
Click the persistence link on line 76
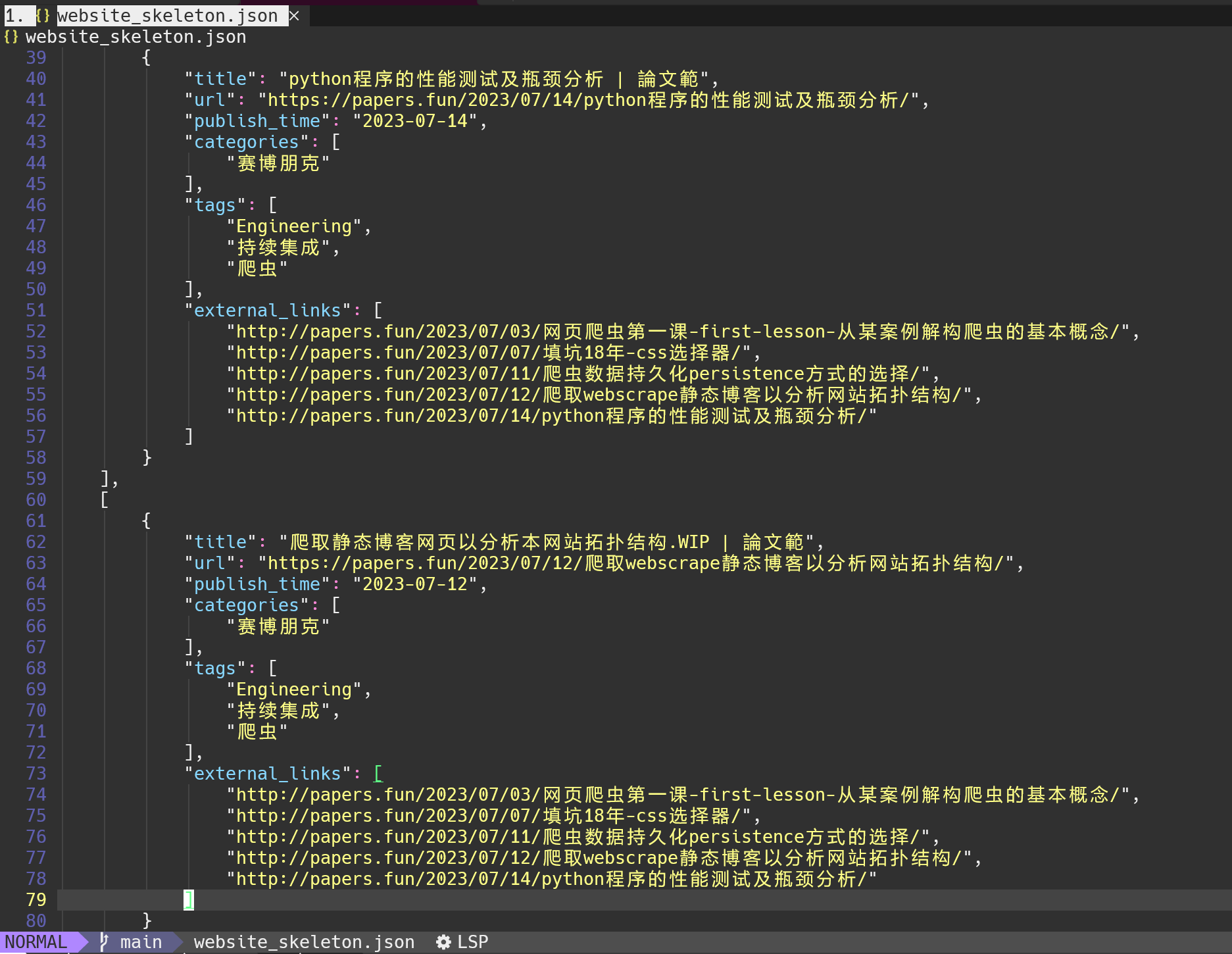coord(578,837)
